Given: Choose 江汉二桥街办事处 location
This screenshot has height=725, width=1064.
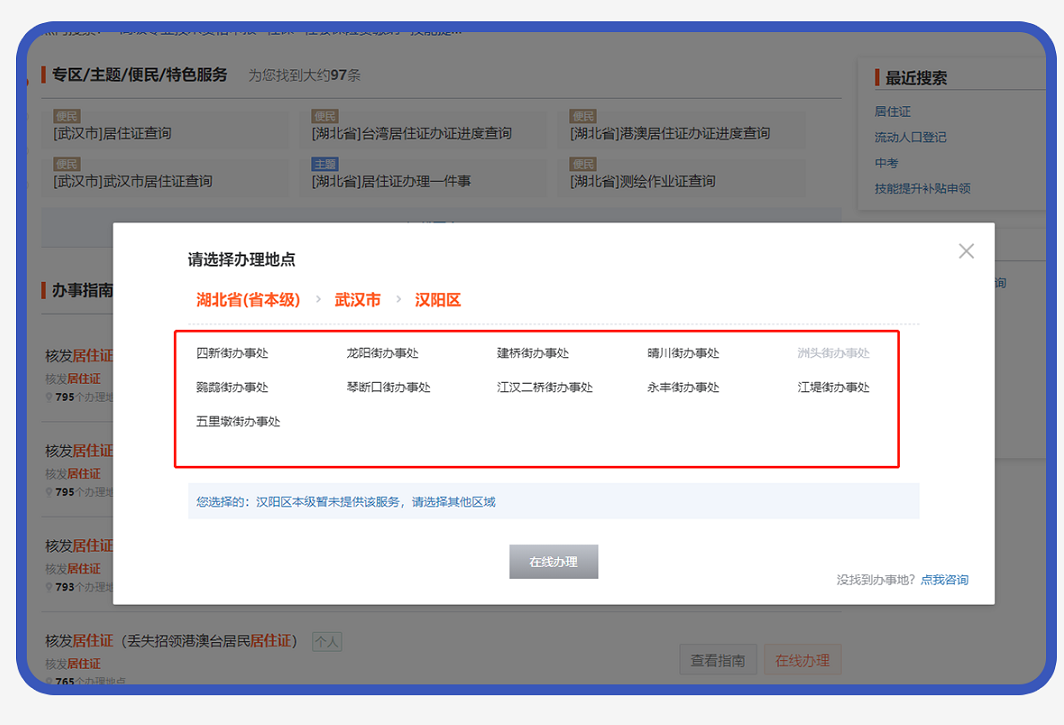Looking at the screenshot, I should coord(544,387).
